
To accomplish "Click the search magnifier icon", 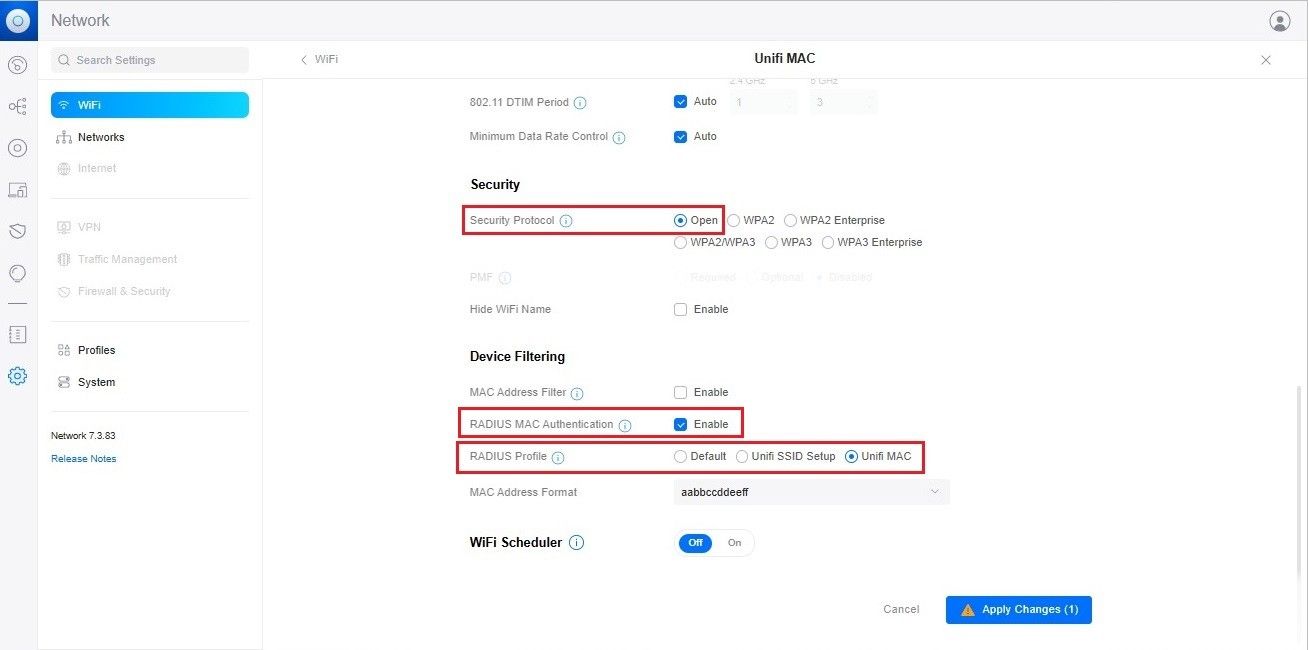I will pos(65,60).
